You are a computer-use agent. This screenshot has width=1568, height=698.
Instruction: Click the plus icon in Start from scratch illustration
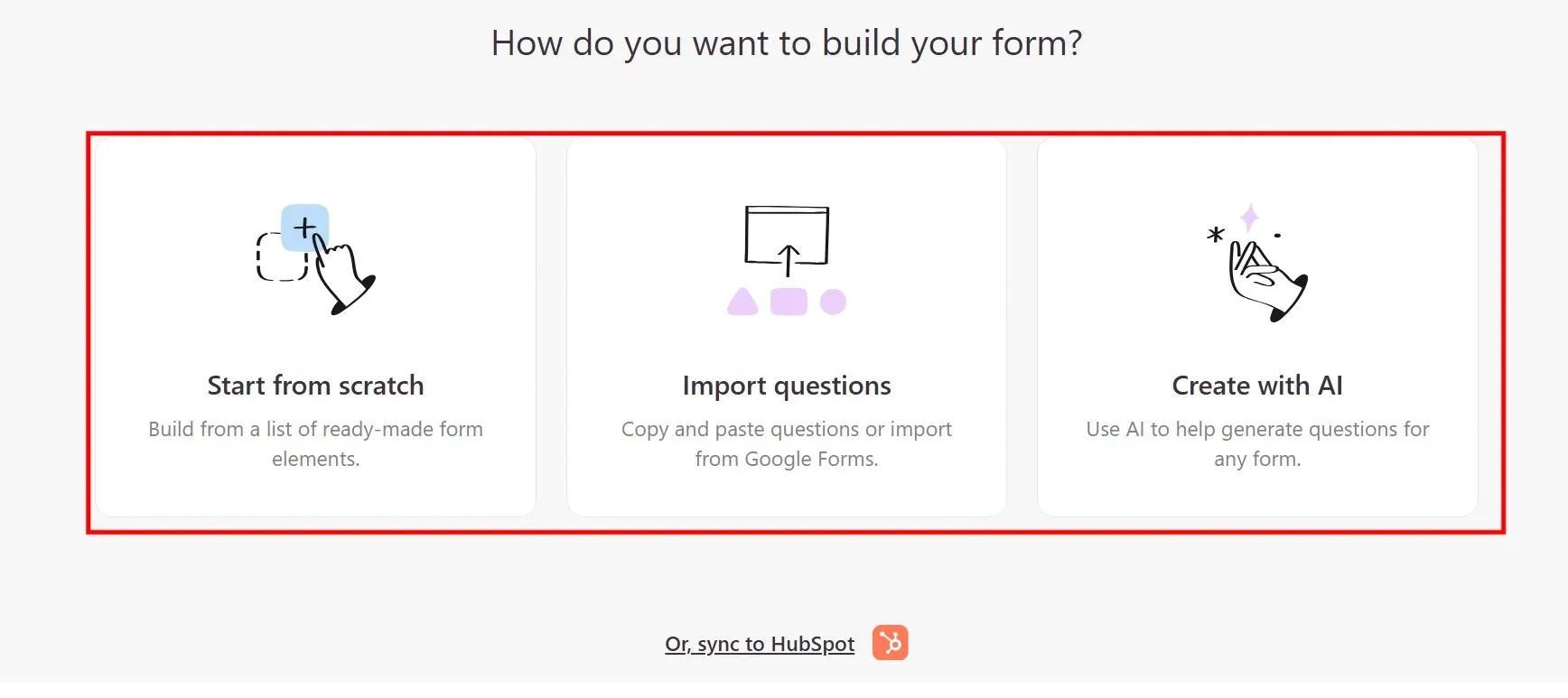pos(304,226)
